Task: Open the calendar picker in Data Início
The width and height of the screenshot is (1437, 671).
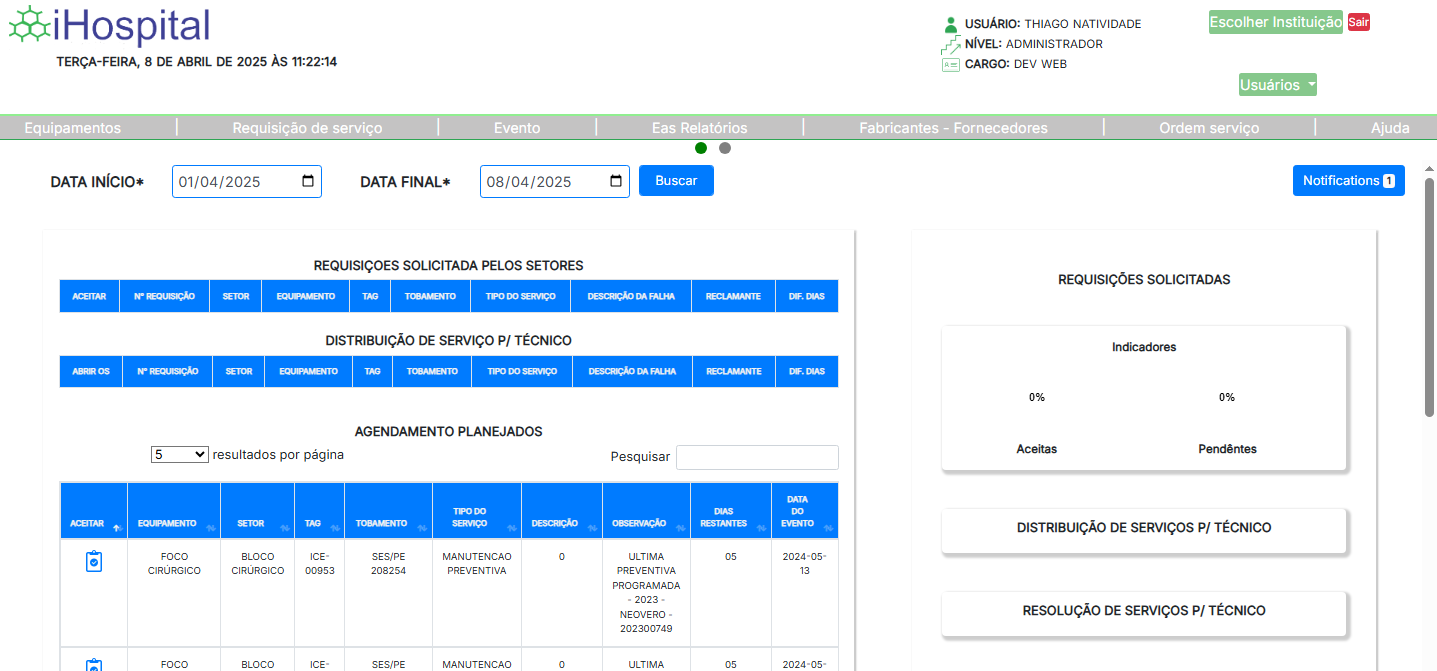Action: click(x=308, y=181)
